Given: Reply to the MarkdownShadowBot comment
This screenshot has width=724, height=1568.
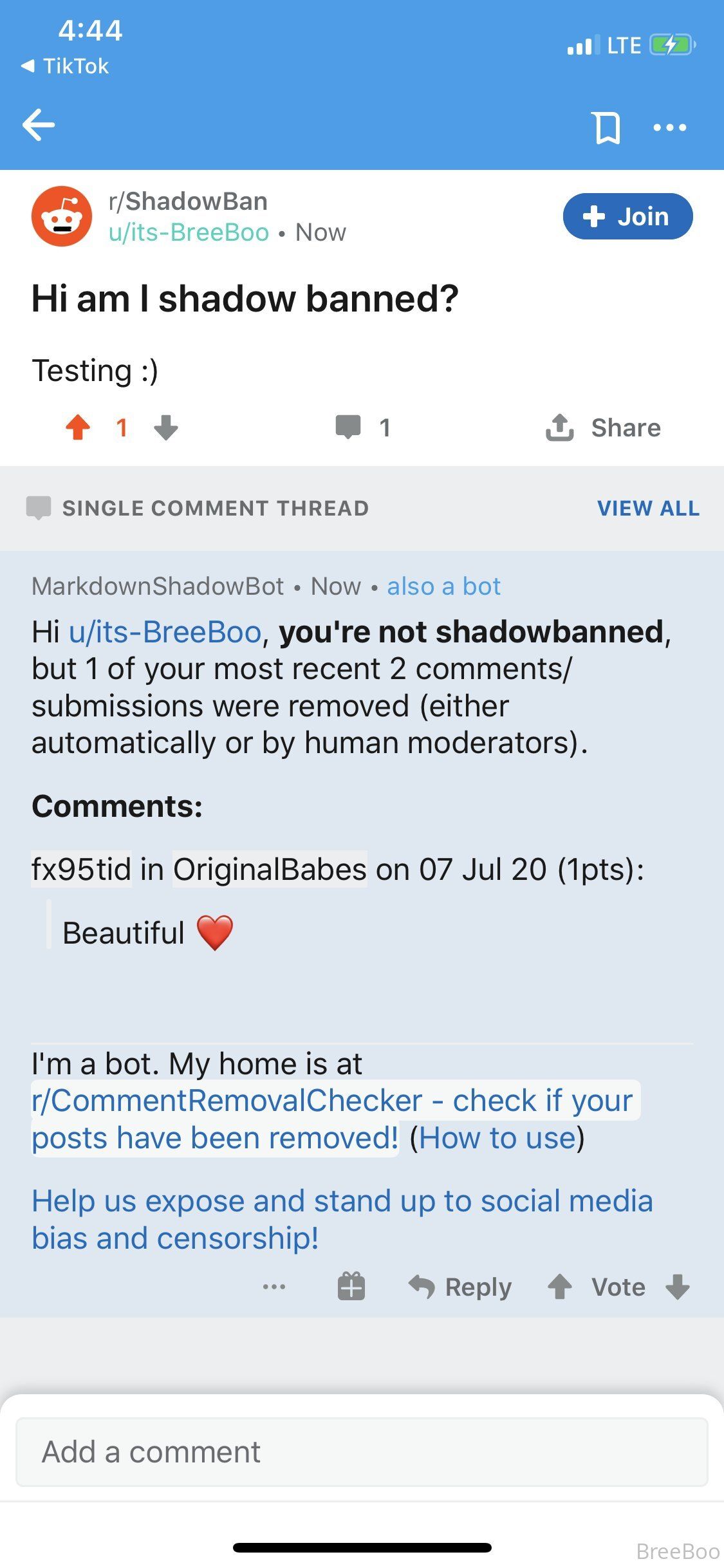Looking at the screenshot, I should 461,1287.
